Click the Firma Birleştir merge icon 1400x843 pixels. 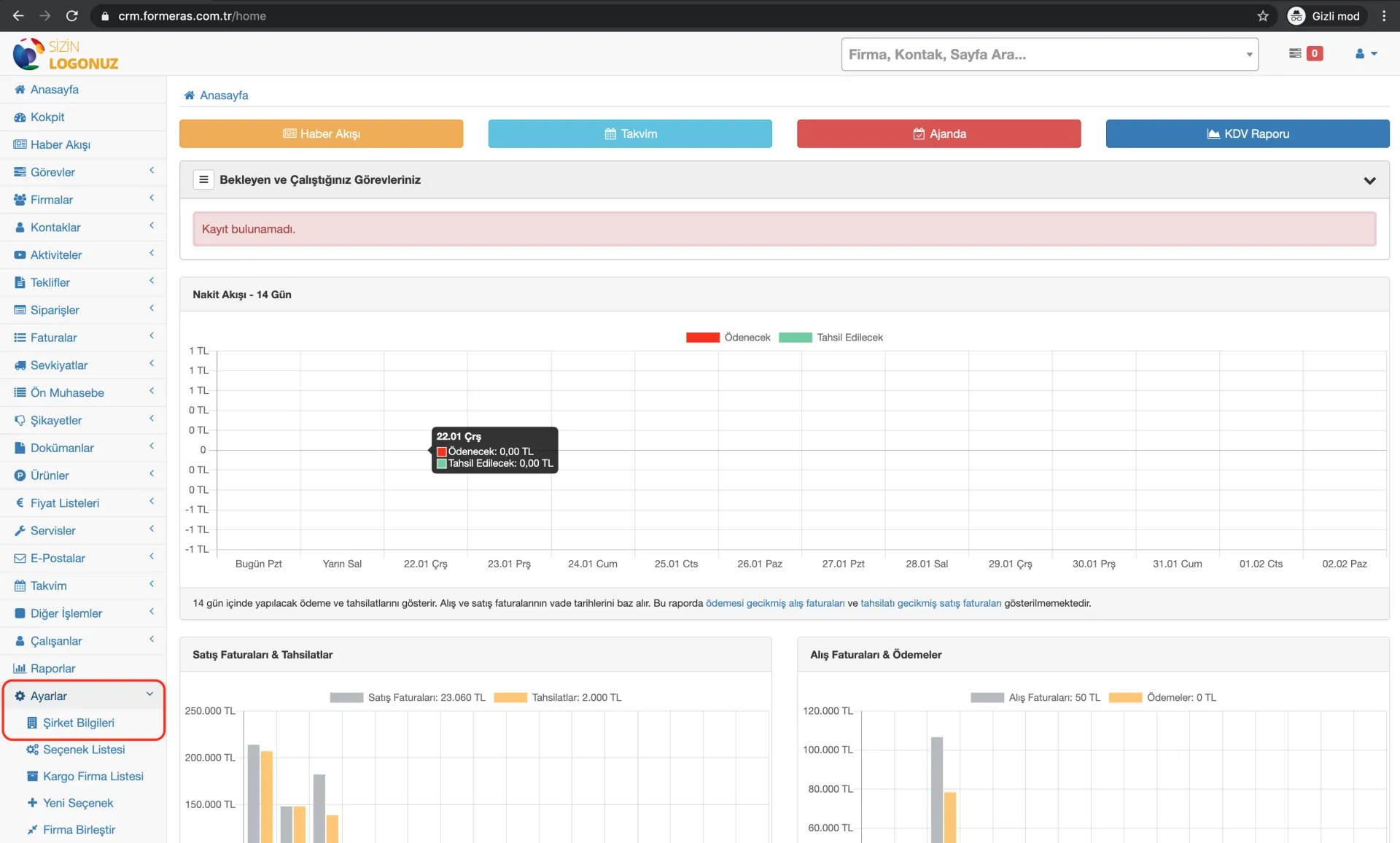click(32, 830)
